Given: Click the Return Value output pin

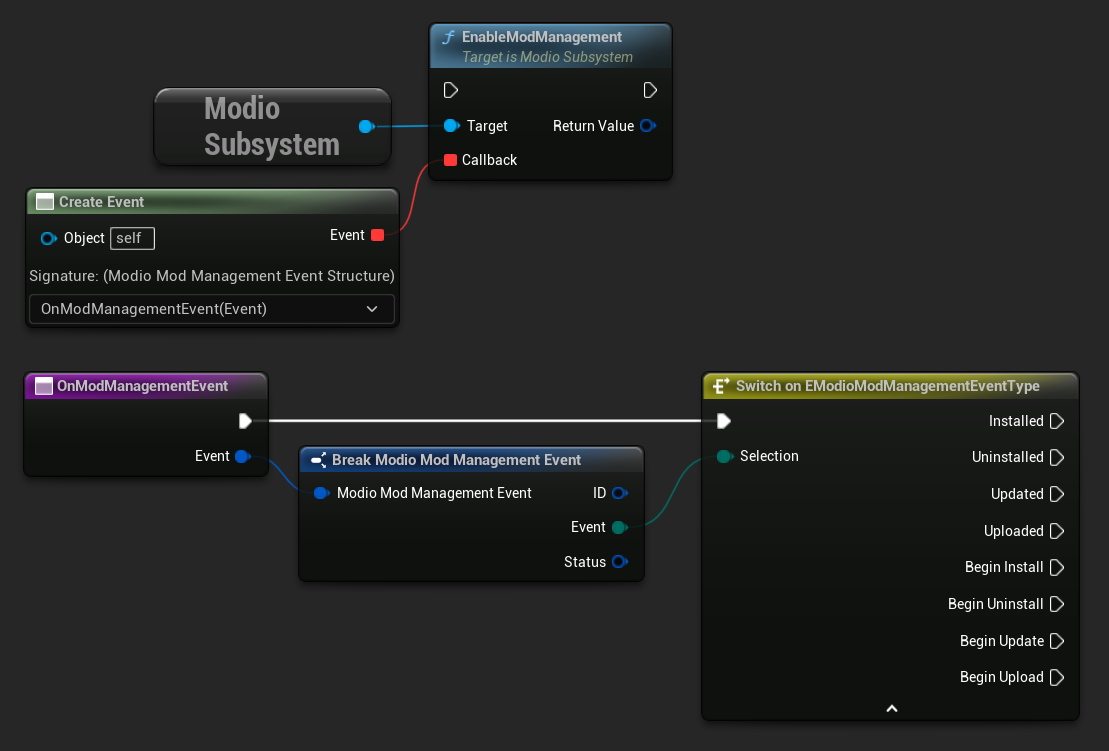Looking at the screenshot, I should pyautogui.click(x=648, y=126).
